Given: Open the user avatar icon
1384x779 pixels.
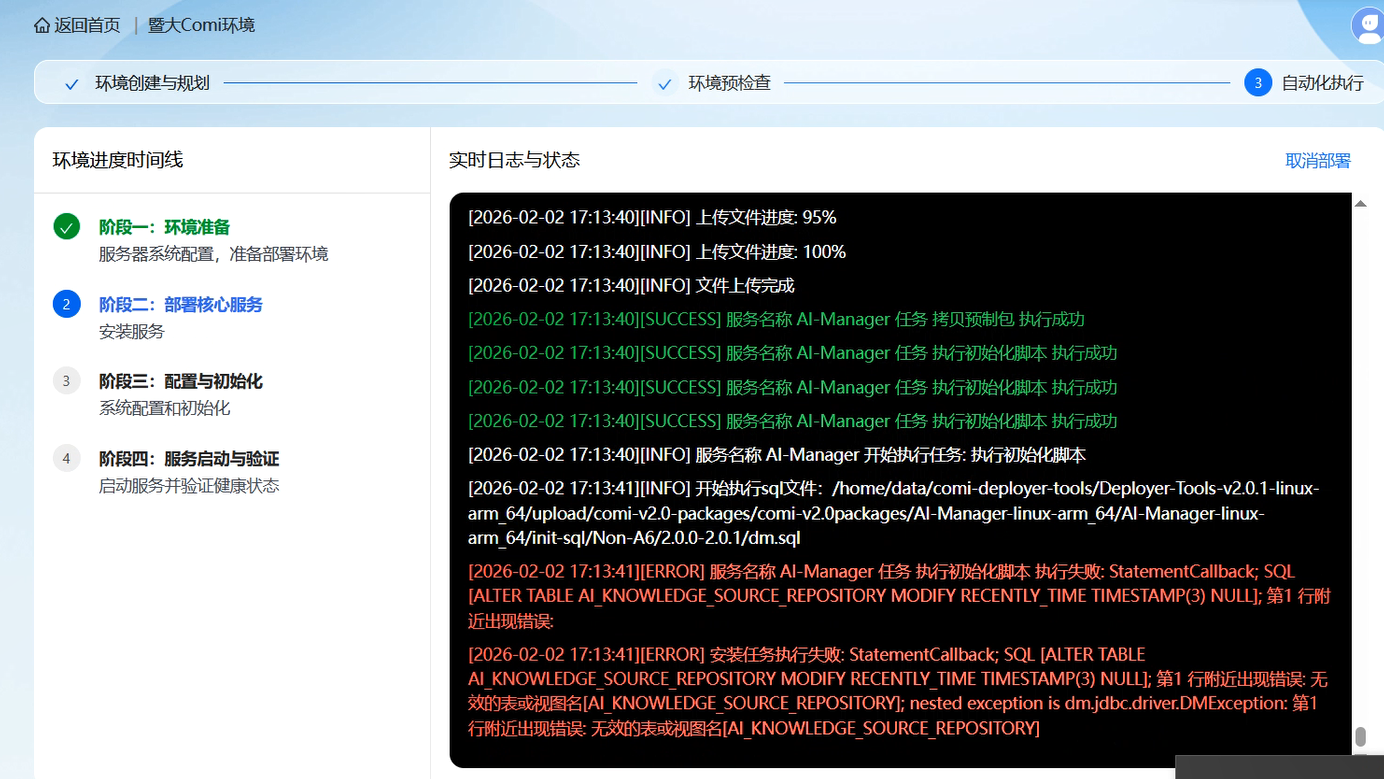Looking at the screenshot, I should 1368,26.
